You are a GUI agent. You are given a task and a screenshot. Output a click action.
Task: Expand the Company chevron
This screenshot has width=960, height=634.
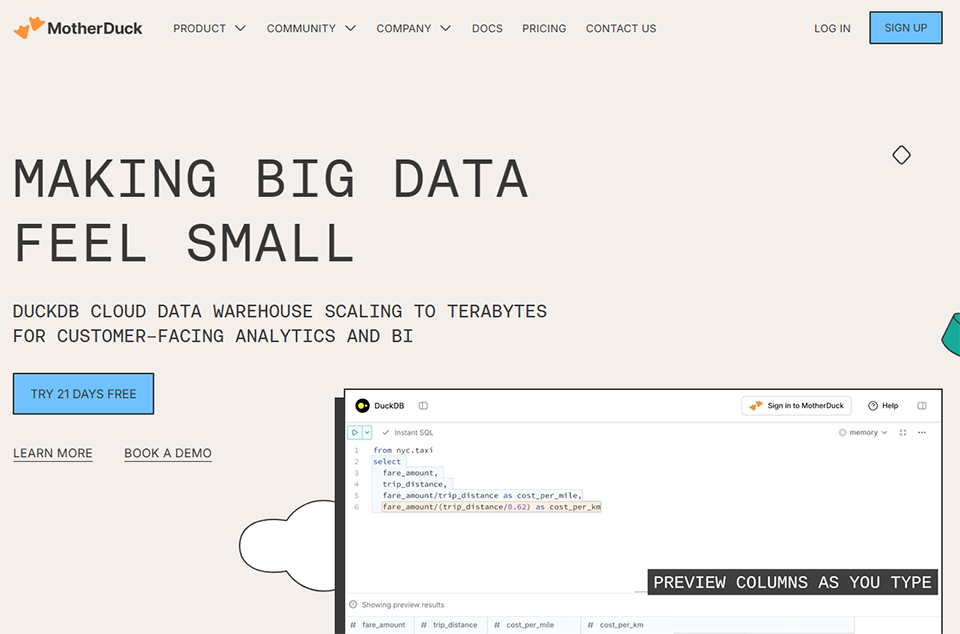pos(446,28)
